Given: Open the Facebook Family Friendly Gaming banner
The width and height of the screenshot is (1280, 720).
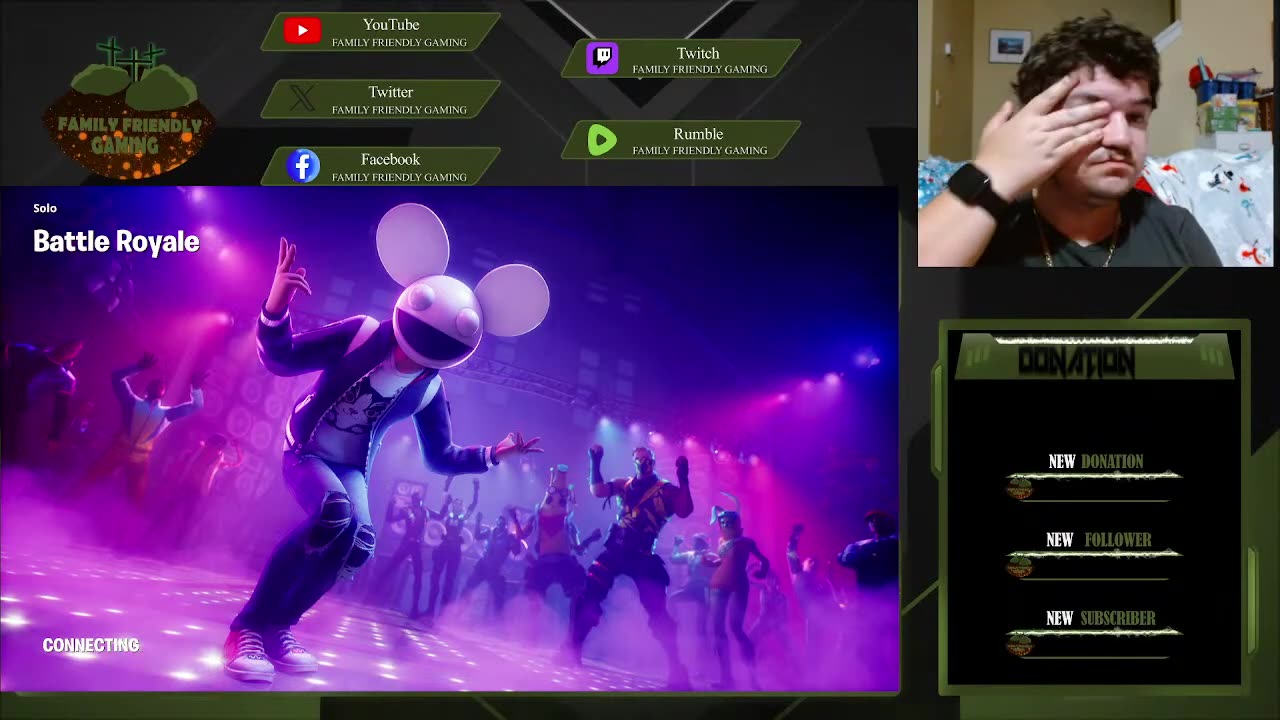Looking at the screenshot, I should pyautogui.click(x=381, y=167).
